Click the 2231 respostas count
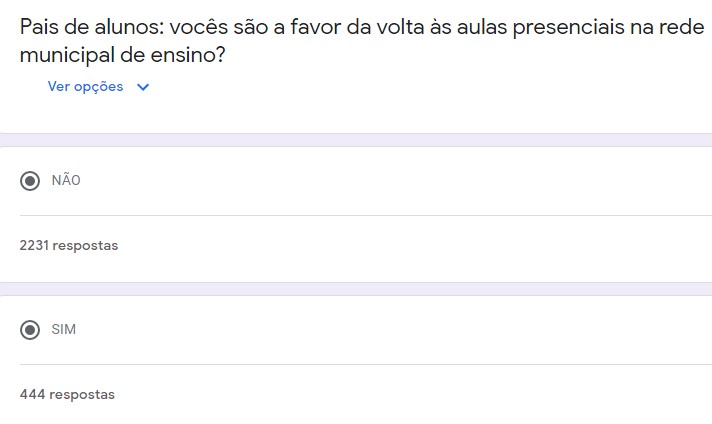The height and width of the screenshot is (424, 712). (x=68, y=245)
